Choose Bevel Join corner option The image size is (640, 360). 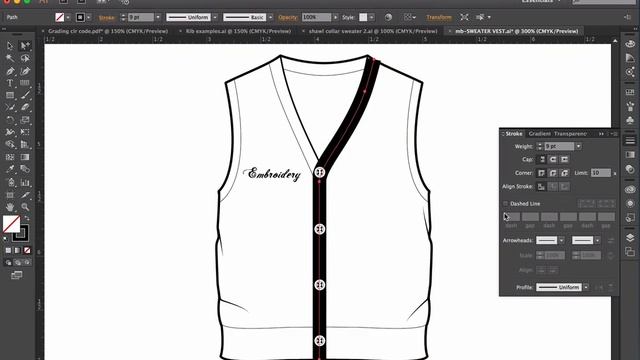(564, 173)
